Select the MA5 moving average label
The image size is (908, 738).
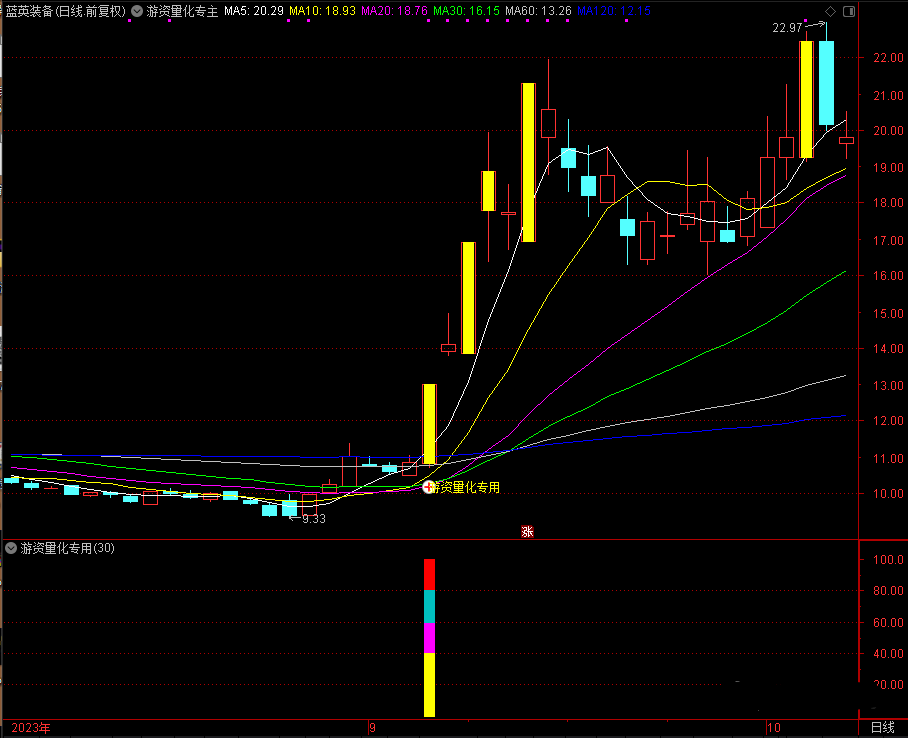254,12
